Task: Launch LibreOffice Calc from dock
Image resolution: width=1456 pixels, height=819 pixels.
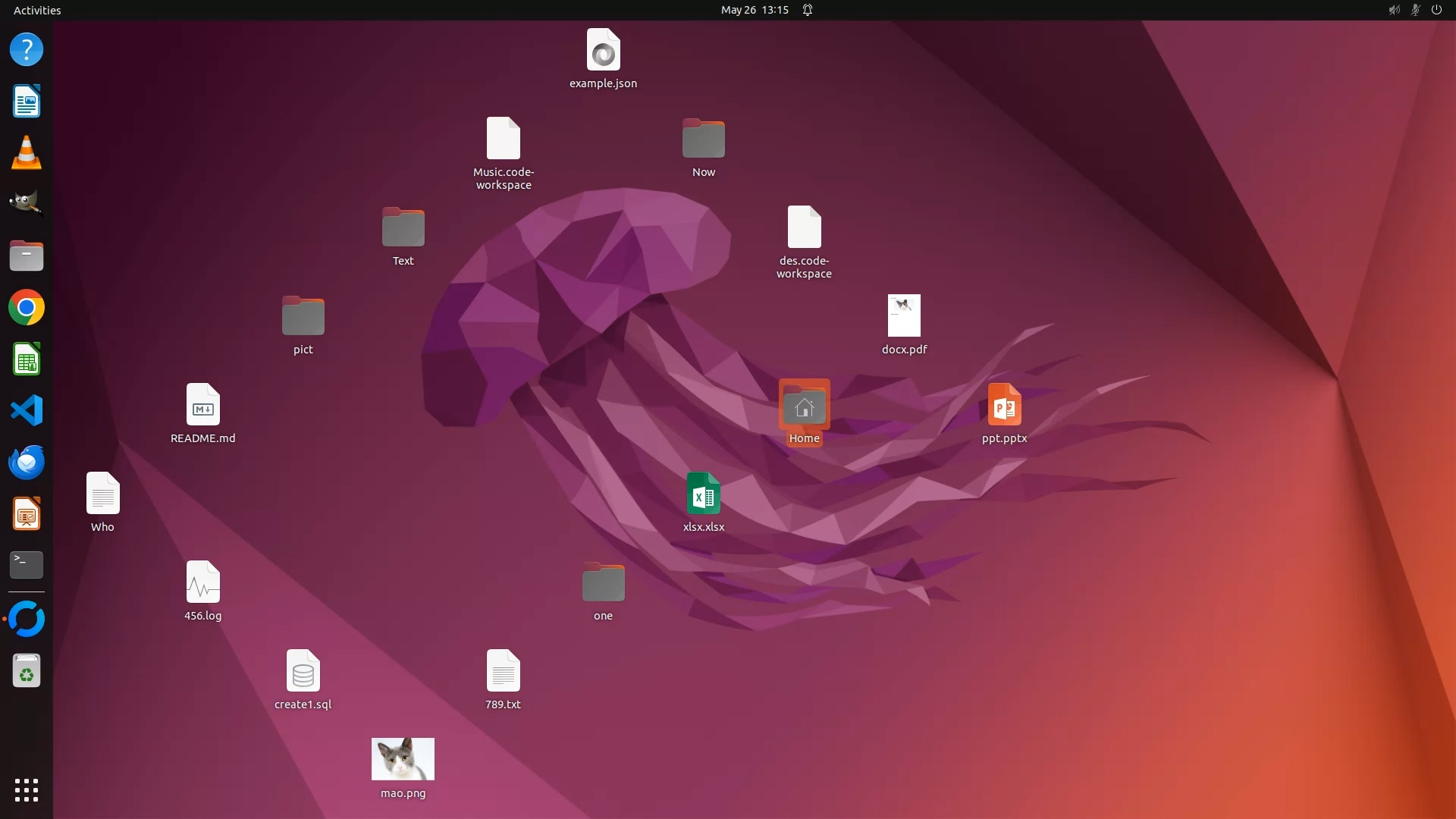Action: [x=27, y=359]
